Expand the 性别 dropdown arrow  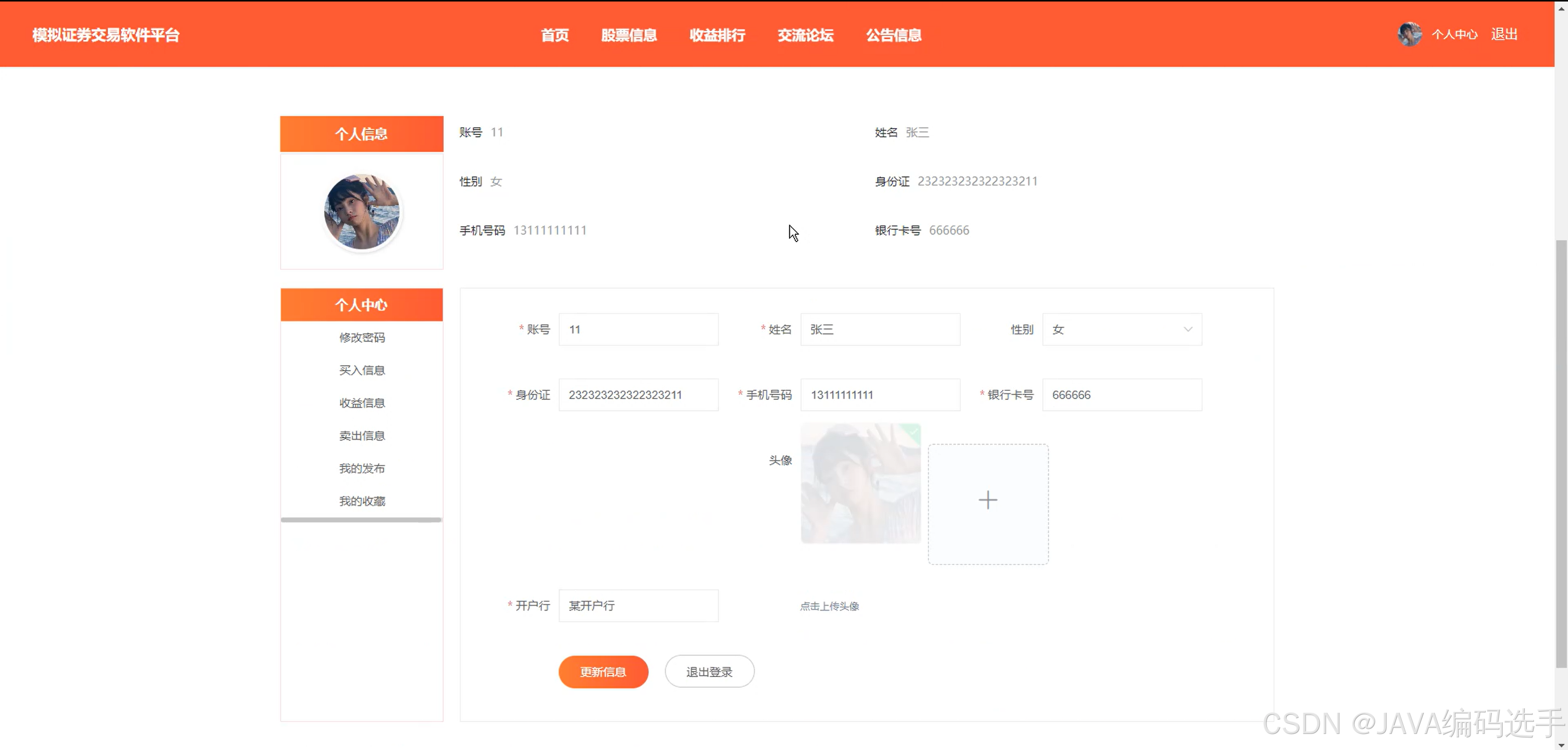tap(1187, 329)
